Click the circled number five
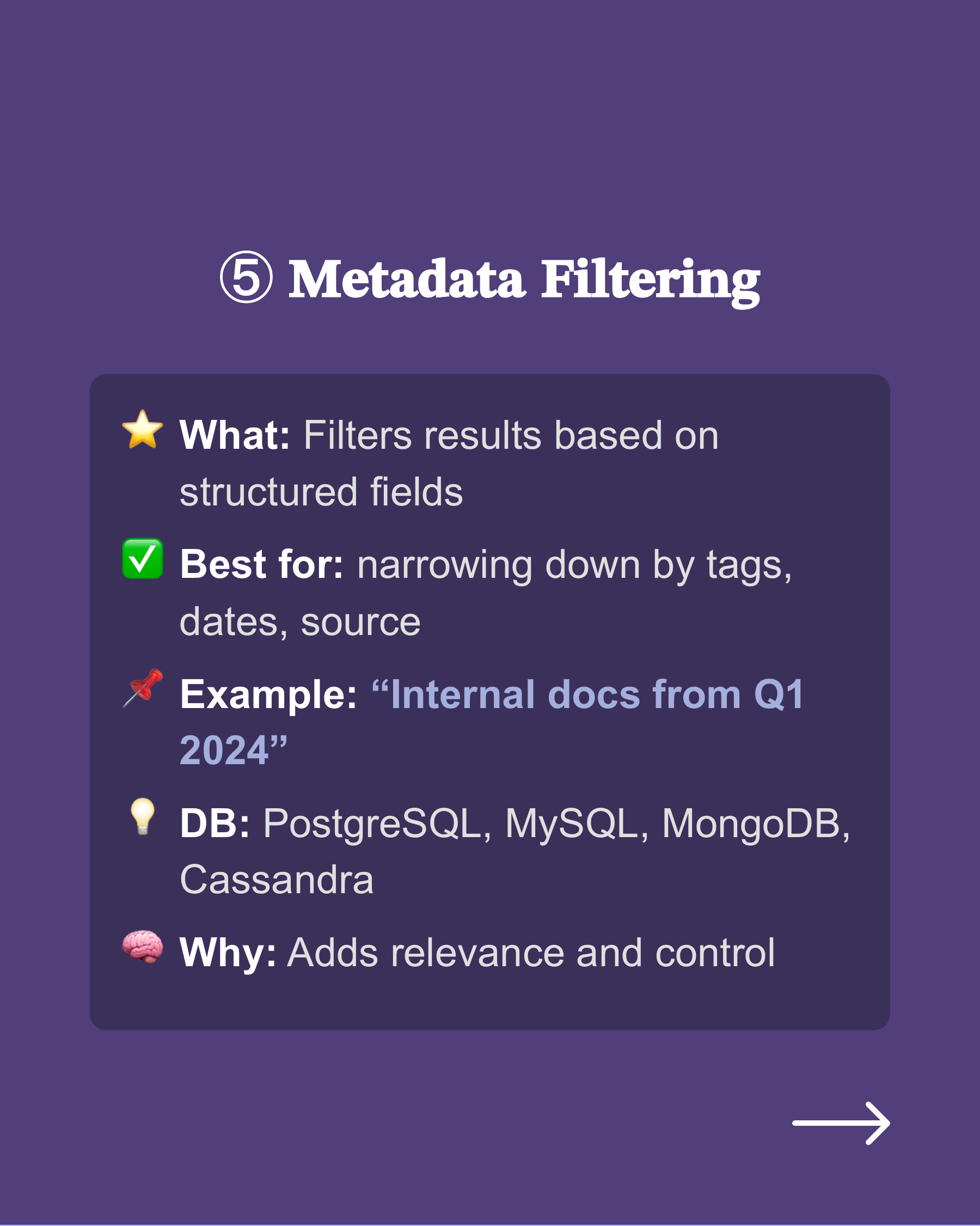Viewport: 980px width, 1226px height. (246, 278)
